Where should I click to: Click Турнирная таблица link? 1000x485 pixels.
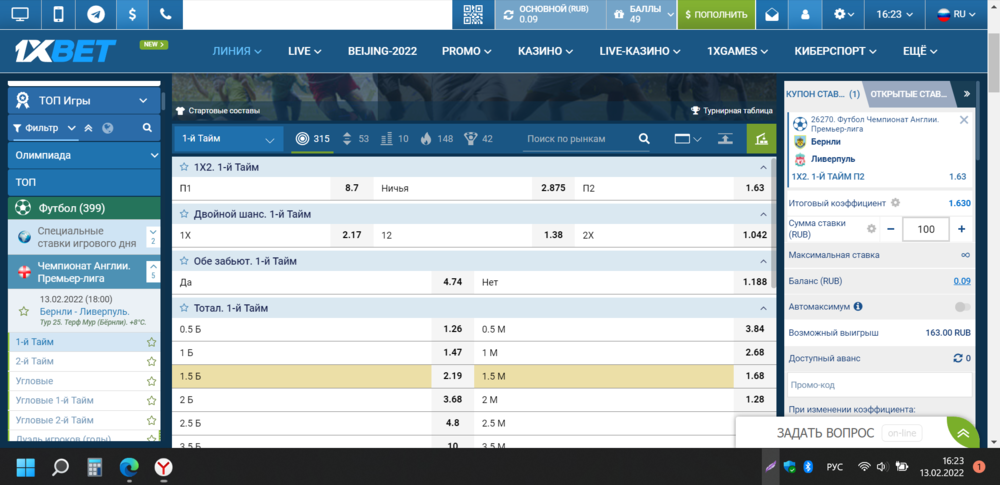click(732, 110)
